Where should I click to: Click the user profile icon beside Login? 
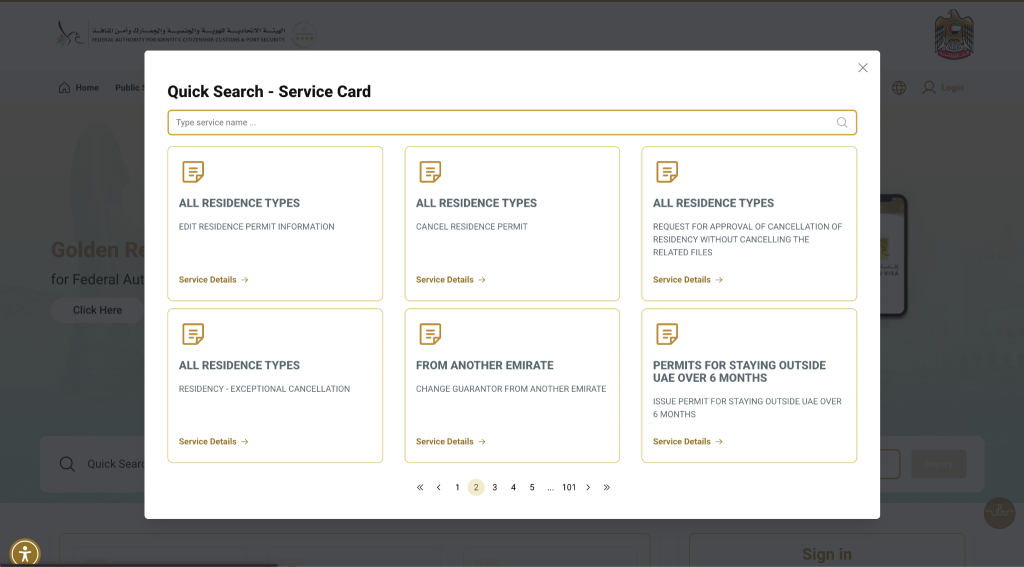pos(929,88)
